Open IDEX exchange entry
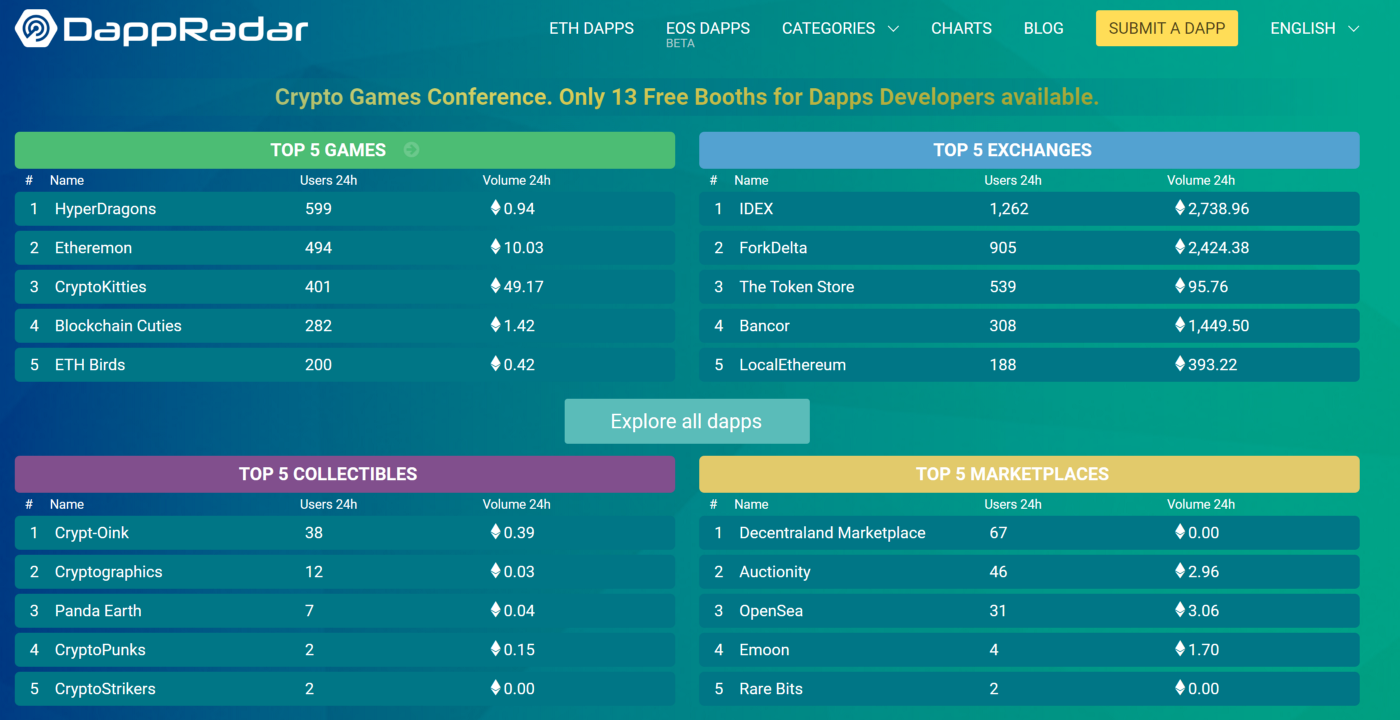The image size is (1400, 720). (1029, 209)
